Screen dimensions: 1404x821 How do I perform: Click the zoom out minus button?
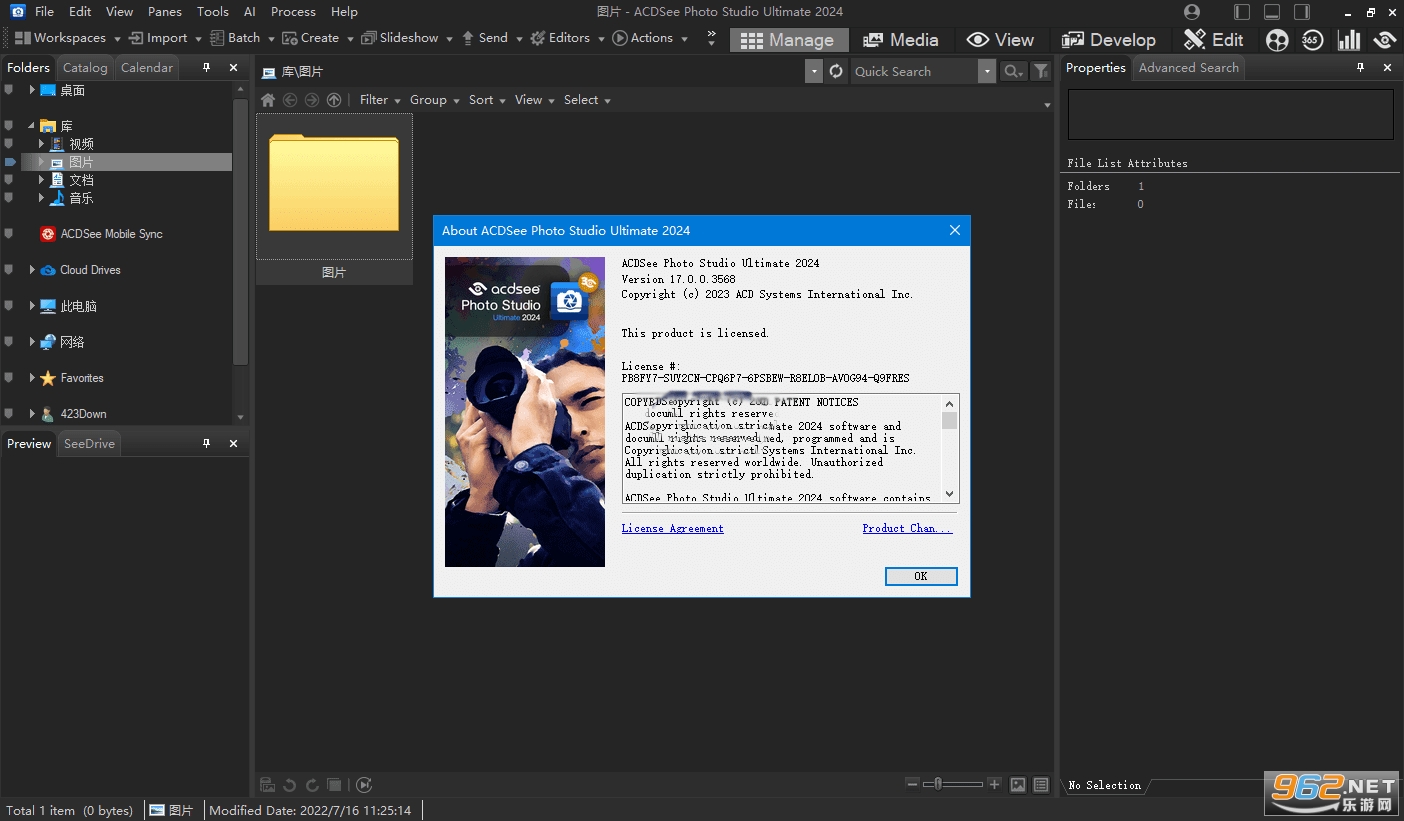(912, 784)
